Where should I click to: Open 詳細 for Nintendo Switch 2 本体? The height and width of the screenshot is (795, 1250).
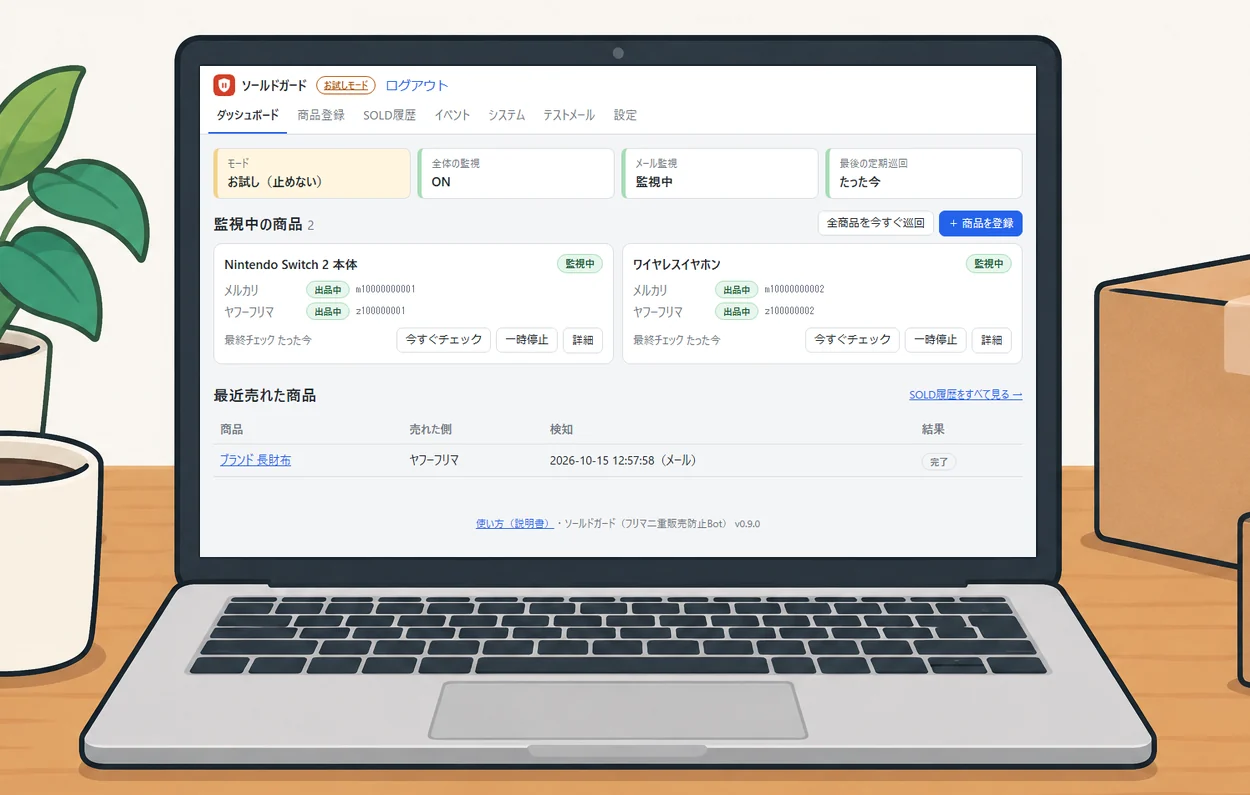583,340
